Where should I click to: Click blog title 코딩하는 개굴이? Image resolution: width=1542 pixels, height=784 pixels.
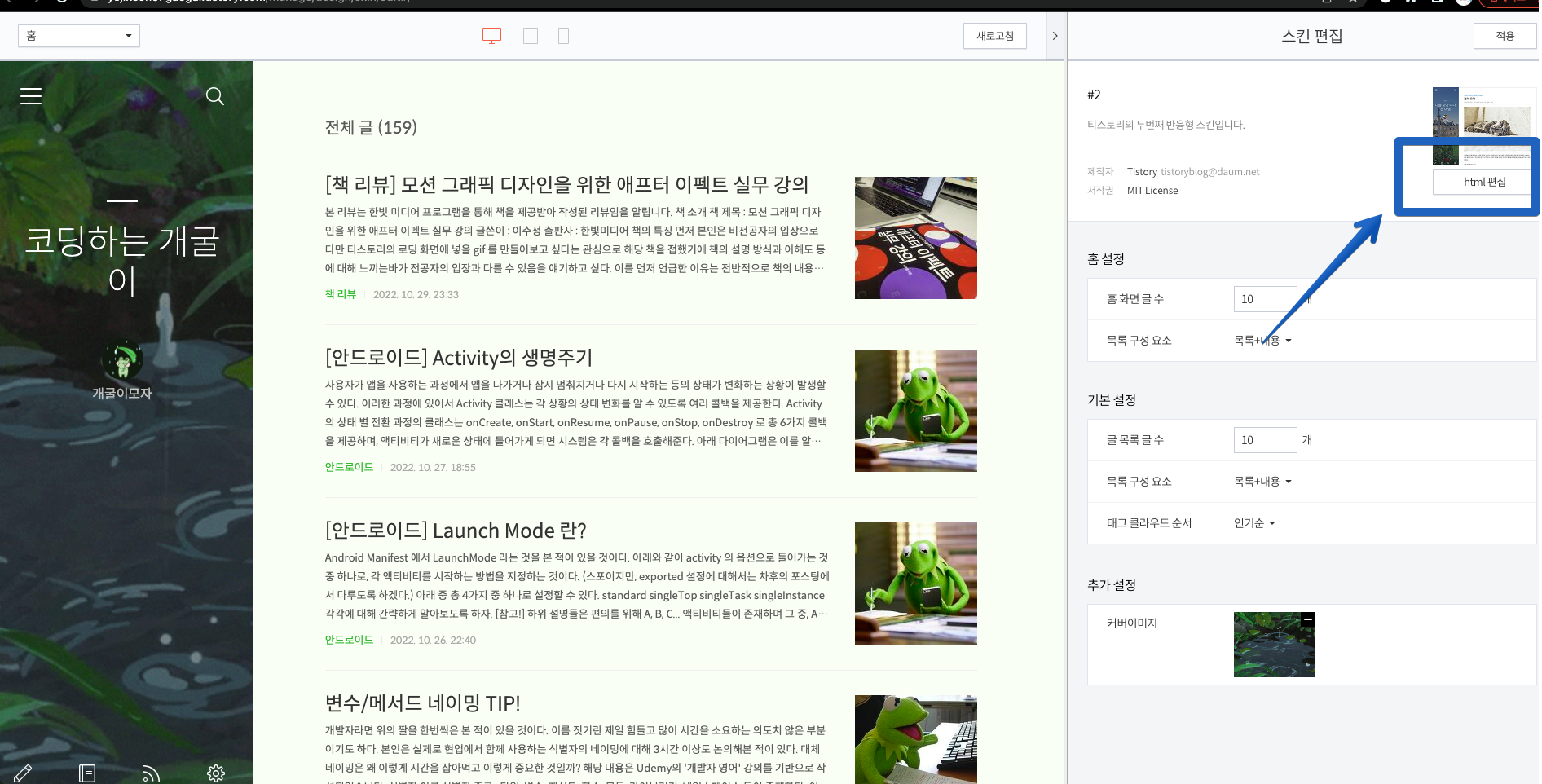click(122, 261)
